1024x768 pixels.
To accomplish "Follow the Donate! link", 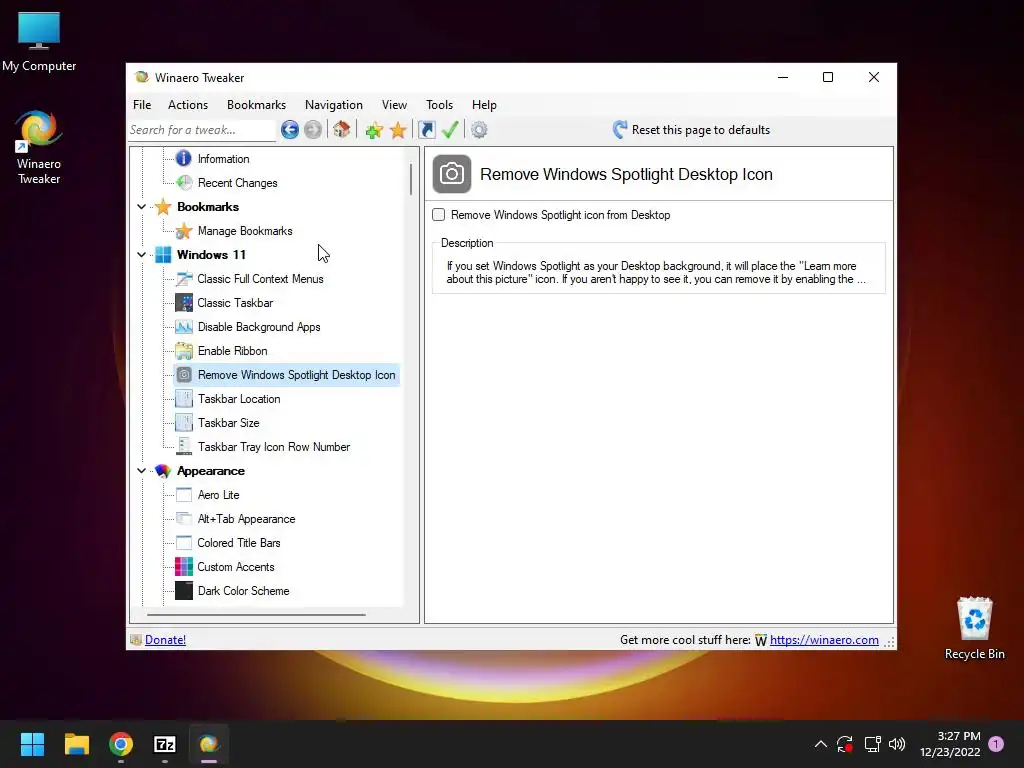I will [x=165, y=640].
